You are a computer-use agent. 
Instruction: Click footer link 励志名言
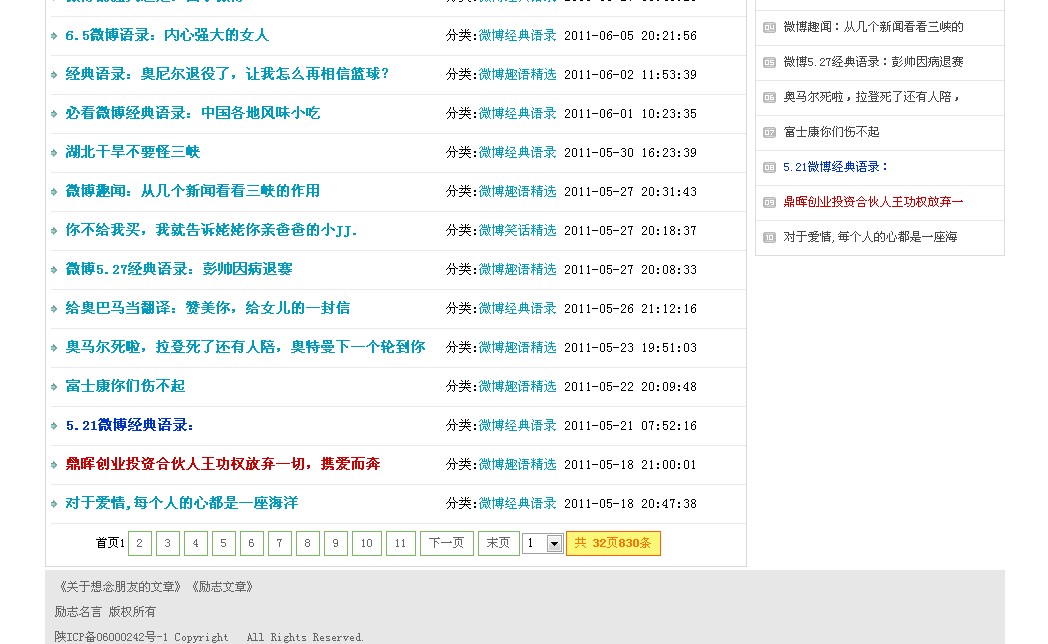pyautogui.click(x=78, y=611)
